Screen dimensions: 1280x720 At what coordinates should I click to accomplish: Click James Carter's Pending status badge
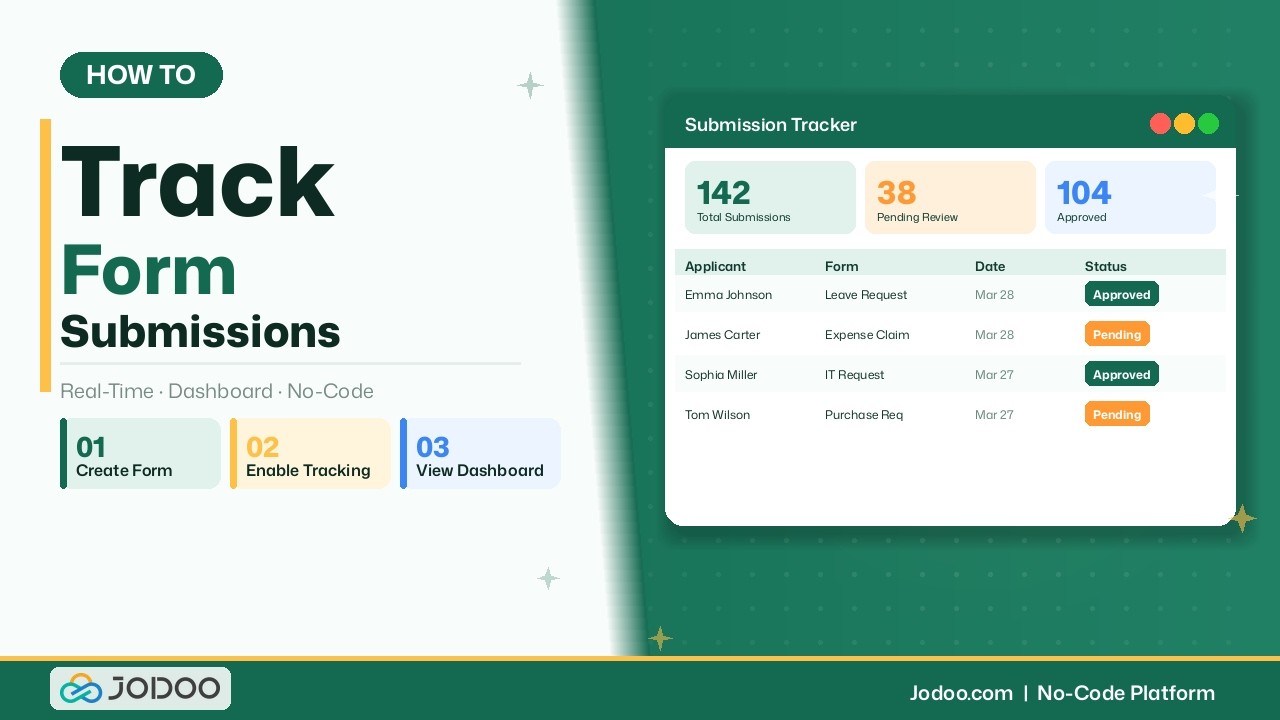[x=1117, y=335]
